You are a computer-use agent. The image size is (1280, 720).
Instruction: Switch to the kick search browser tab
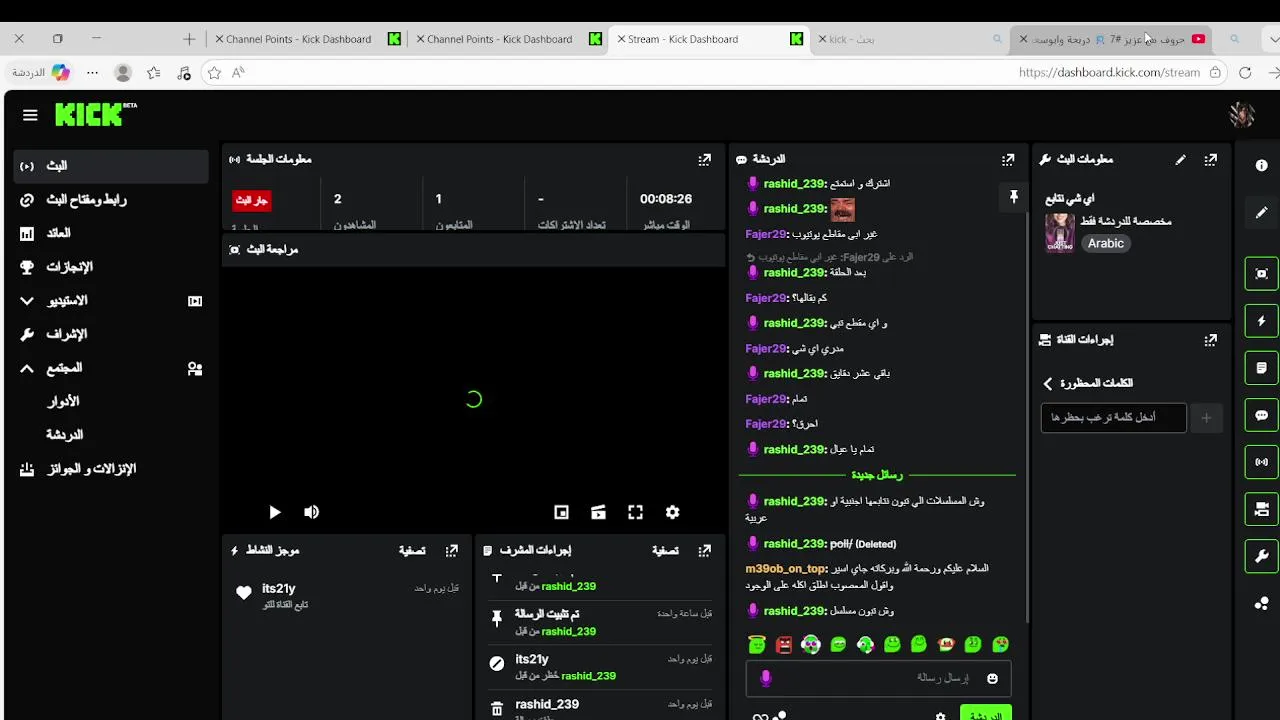click(908, 39)
